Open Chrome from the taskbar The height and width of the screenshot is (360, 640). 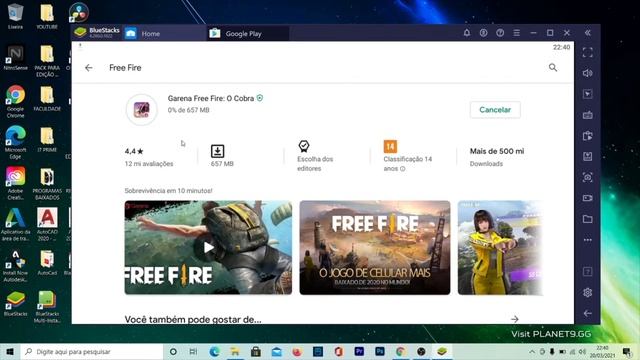(x=400, y=351)
